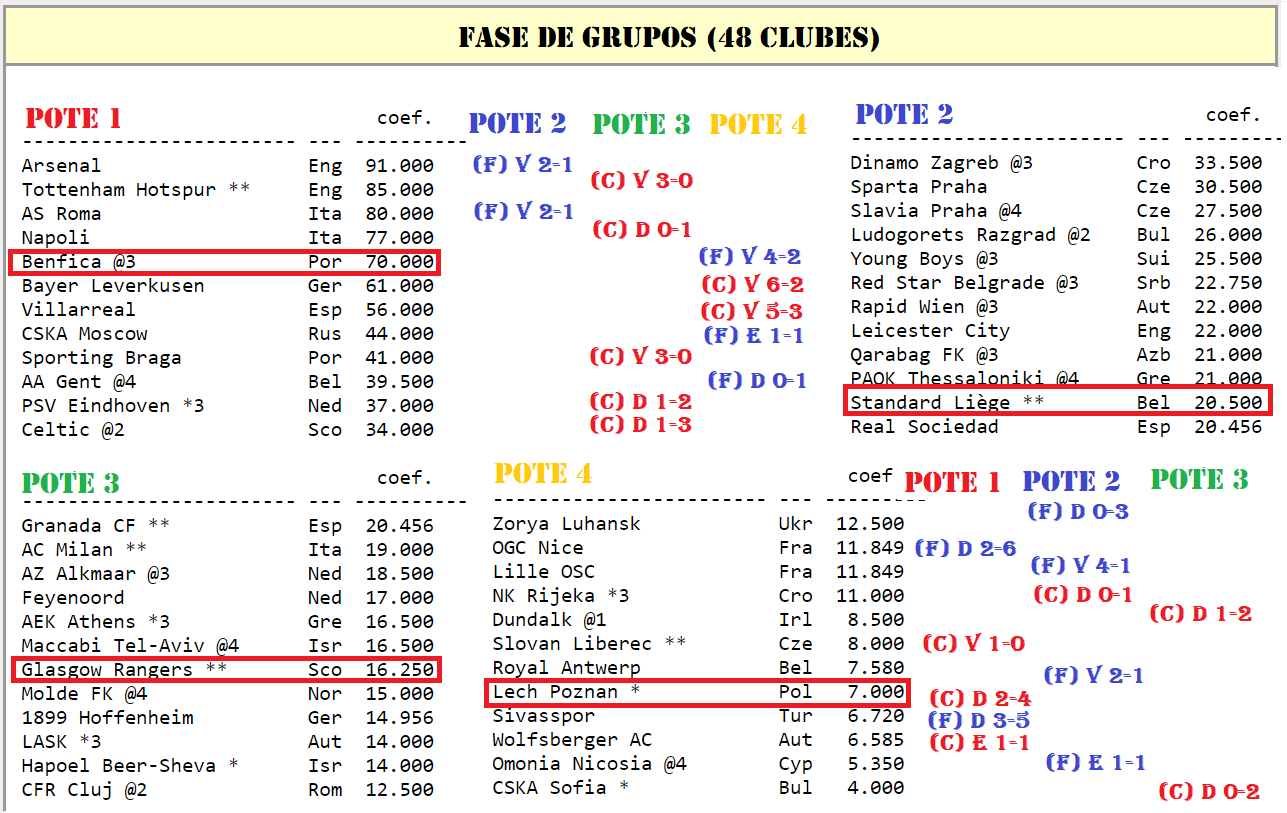Screen dimensions: 1287x813
Task: Click the result "(C) E 1-1"
Action: click(x=979, y=742)
